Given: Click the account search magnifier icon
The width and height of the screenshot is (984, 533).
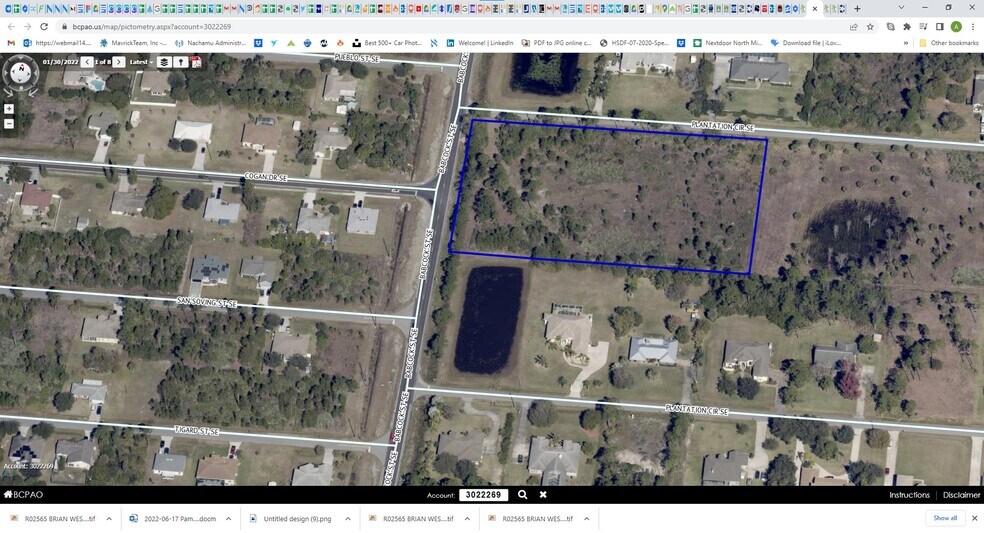Looking at the screenshot, I should click(x=523, y=495).
